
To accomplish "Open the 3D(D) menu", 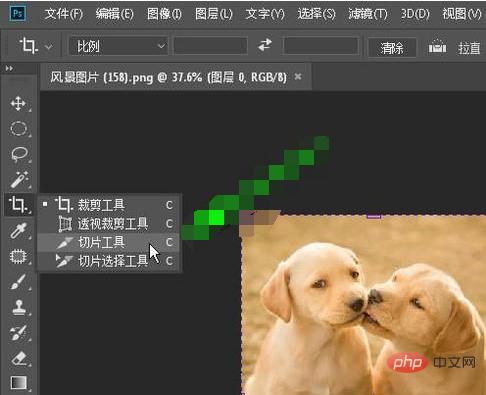I will tap(415, 14).
